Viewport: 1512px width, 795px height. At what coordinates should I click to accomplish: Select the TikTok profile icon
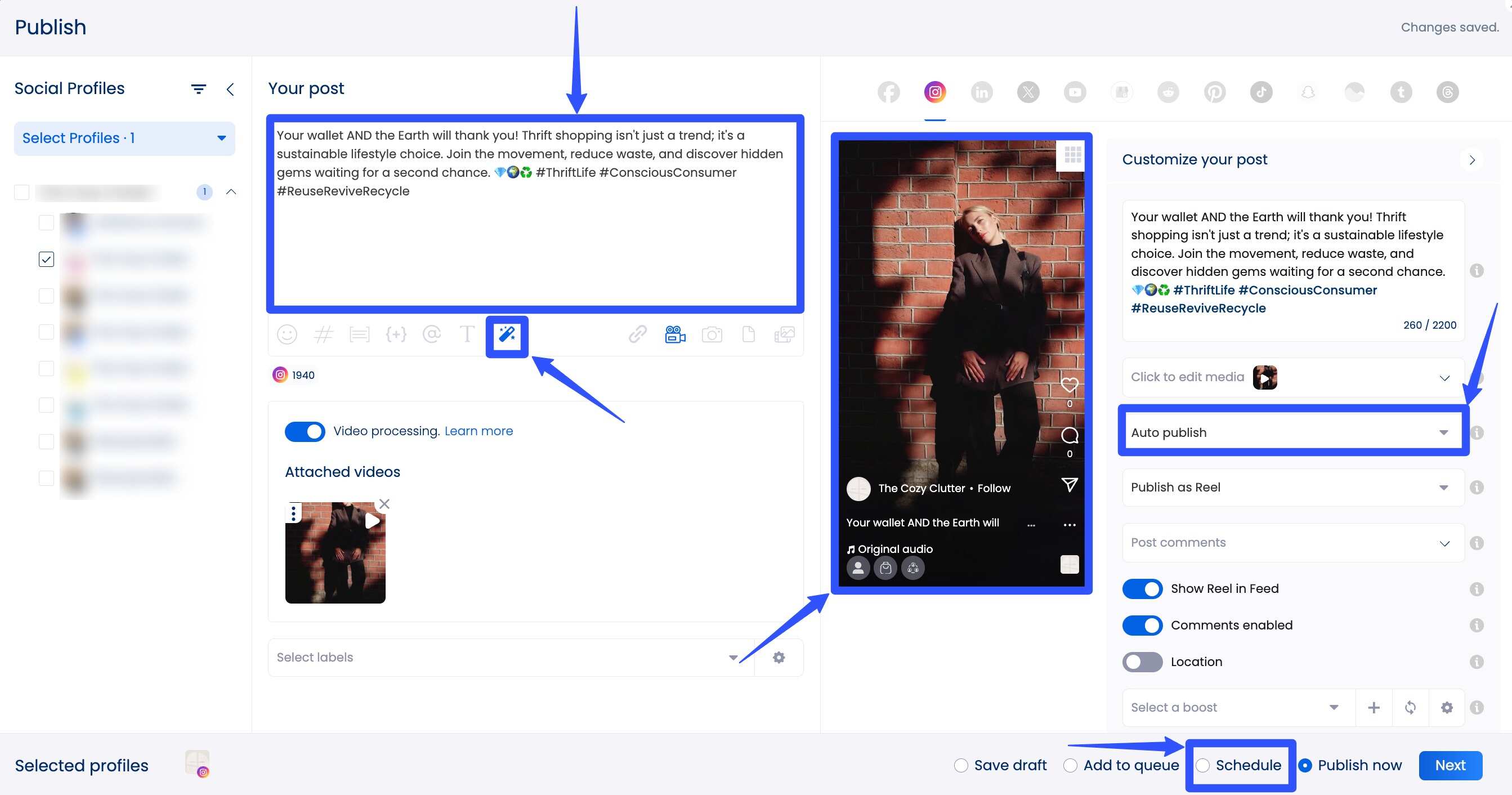1261,92
